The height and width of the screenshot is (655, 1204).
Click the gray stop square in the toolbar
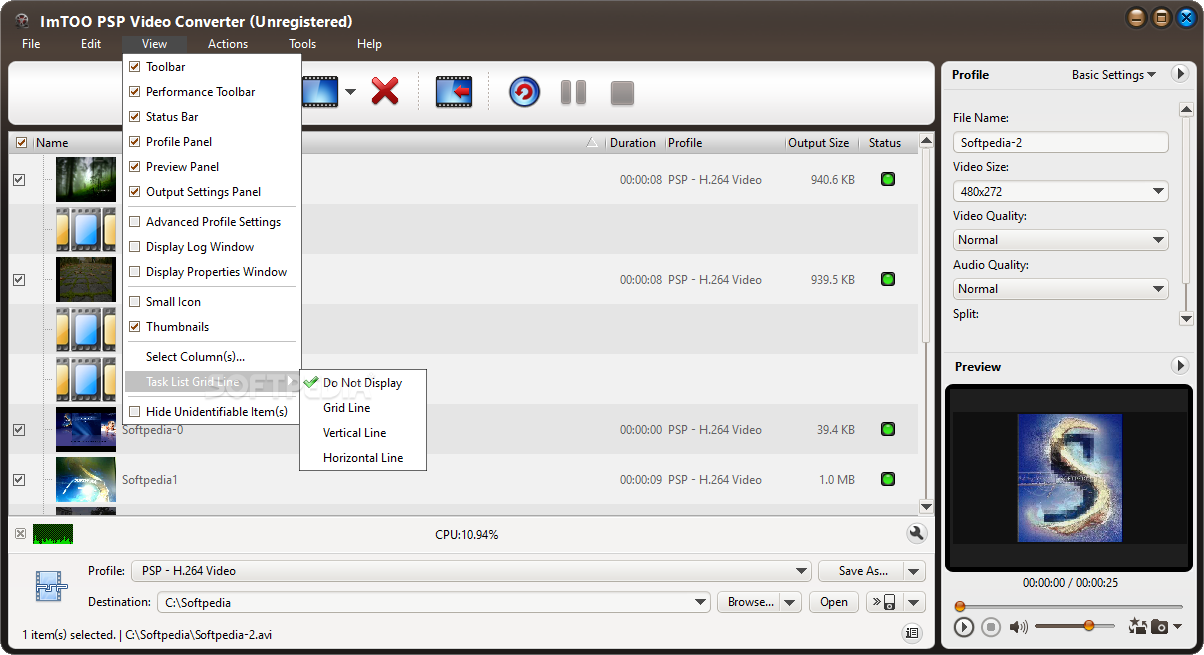[x=622, y=93]
